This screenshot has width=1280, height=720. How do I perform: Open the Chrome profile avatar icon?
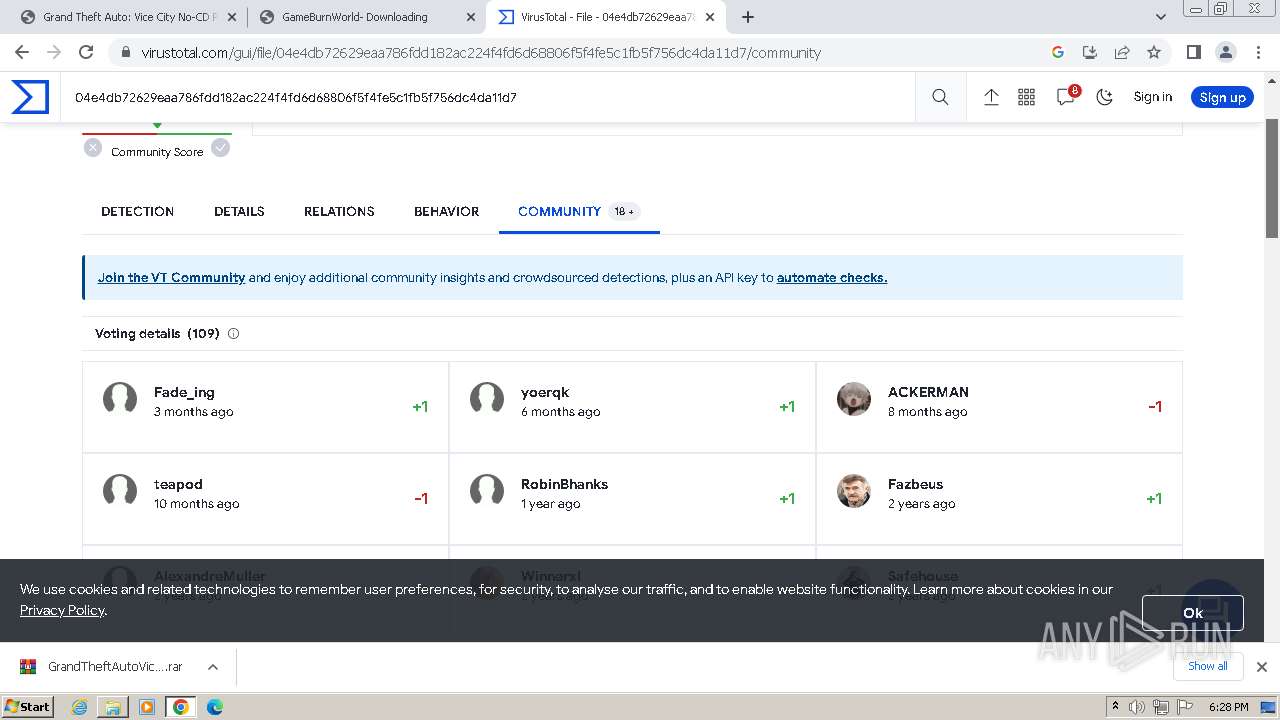(x=1225, y=53)
